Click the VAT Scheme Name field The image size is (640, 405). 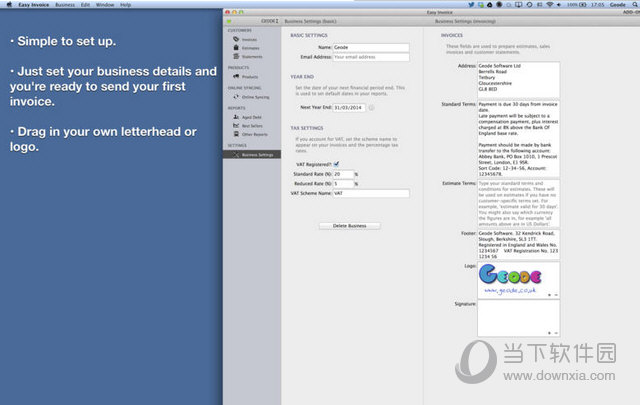point(371,194)
